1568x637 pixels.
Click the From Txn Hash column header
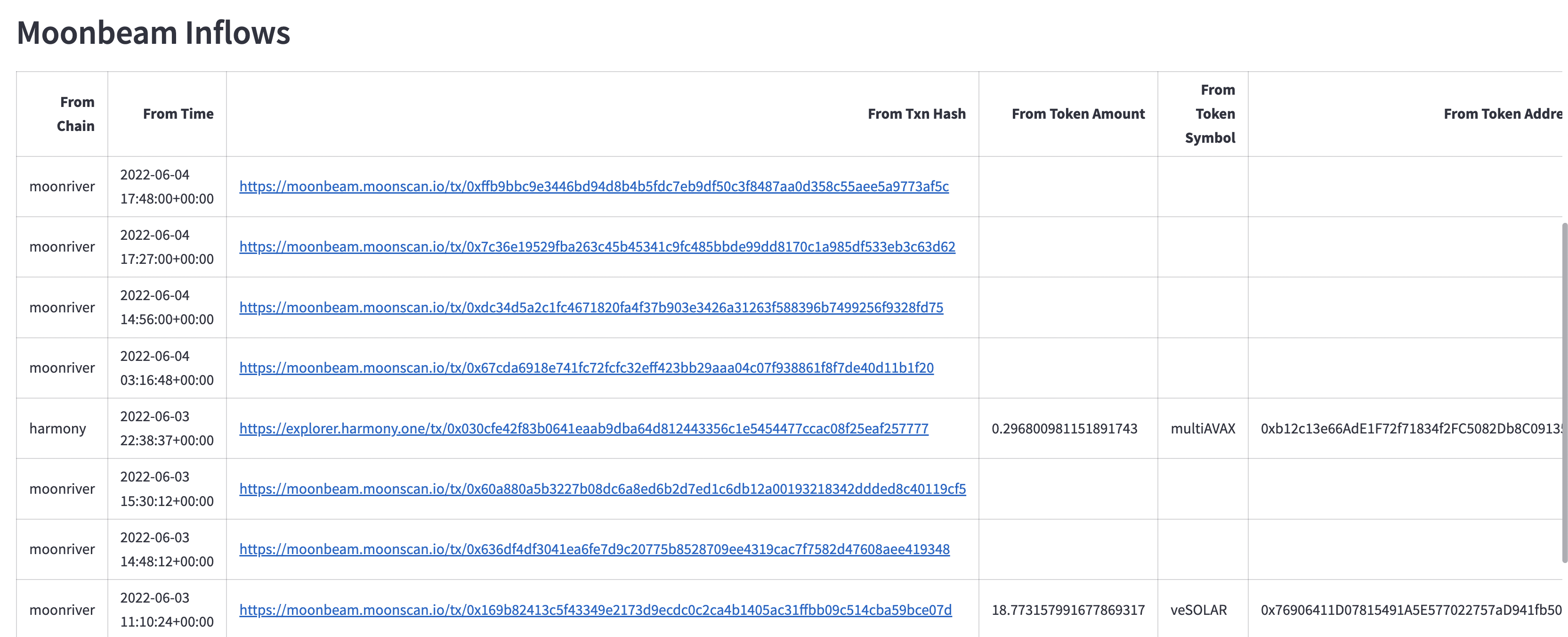tap(916, 114)
